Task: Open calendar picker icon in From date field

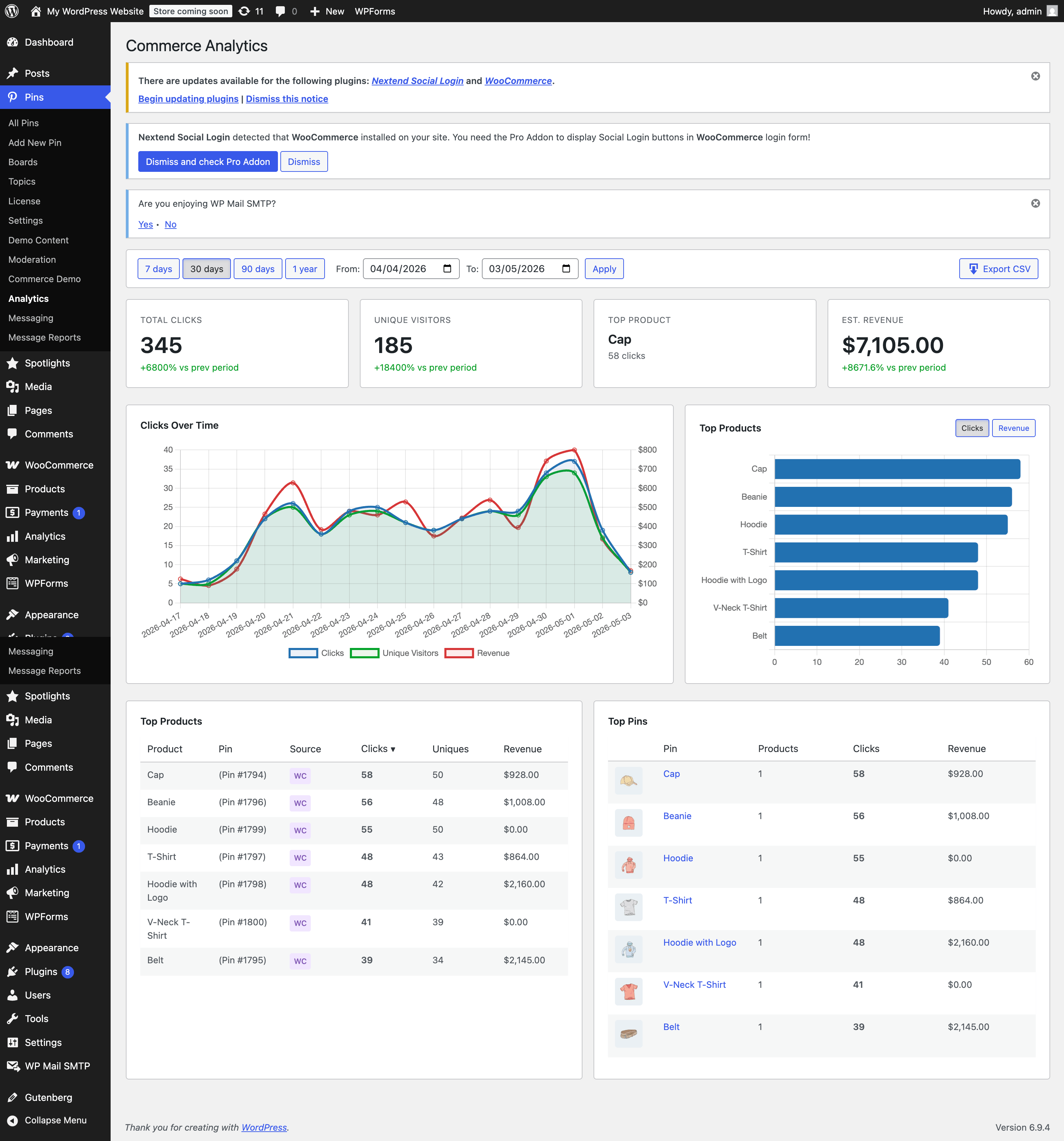Action: [x=448, y=269]
